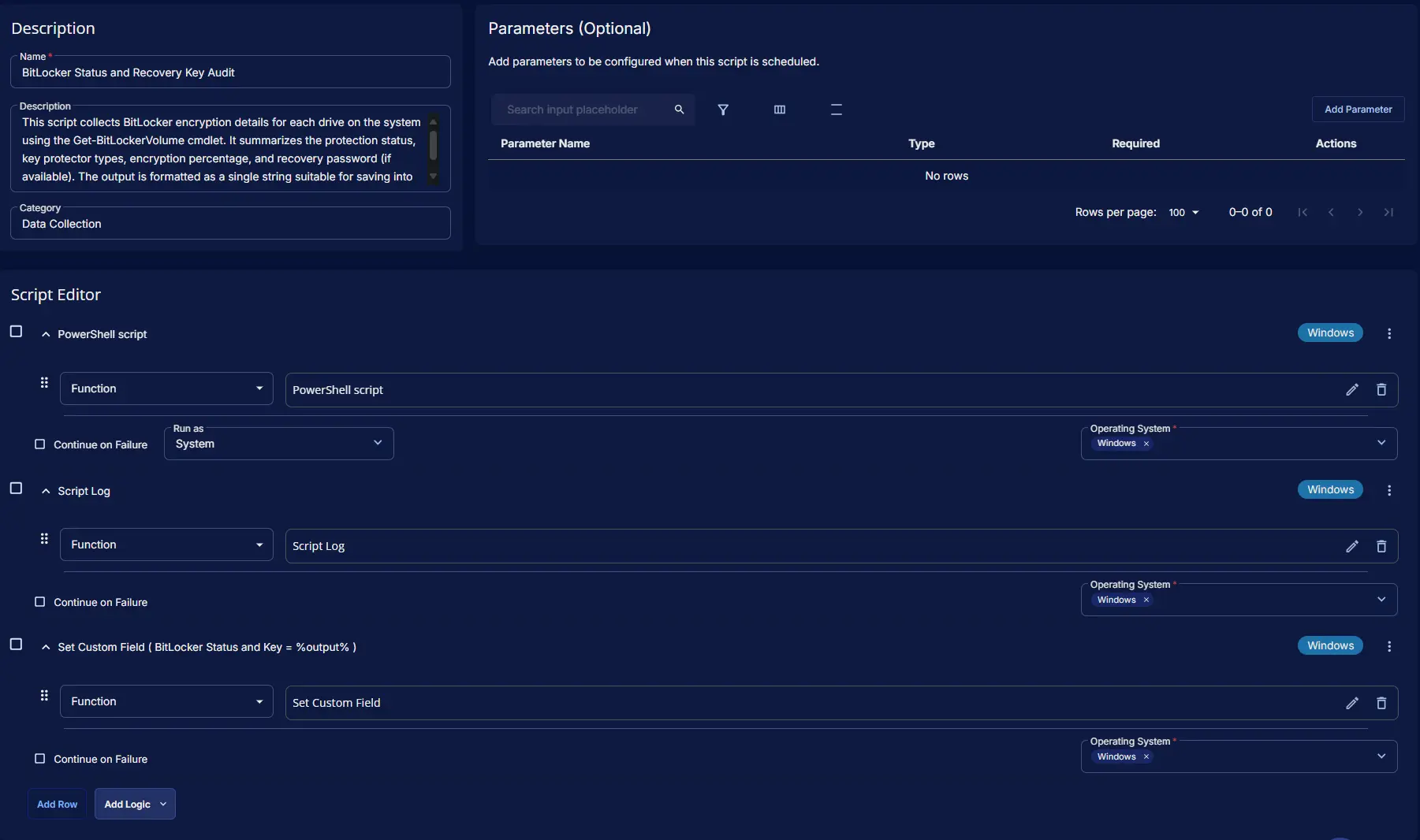Click the Add Parameter button
Viewport: 1420px width, 840px height.
(x=1358, y=110)
